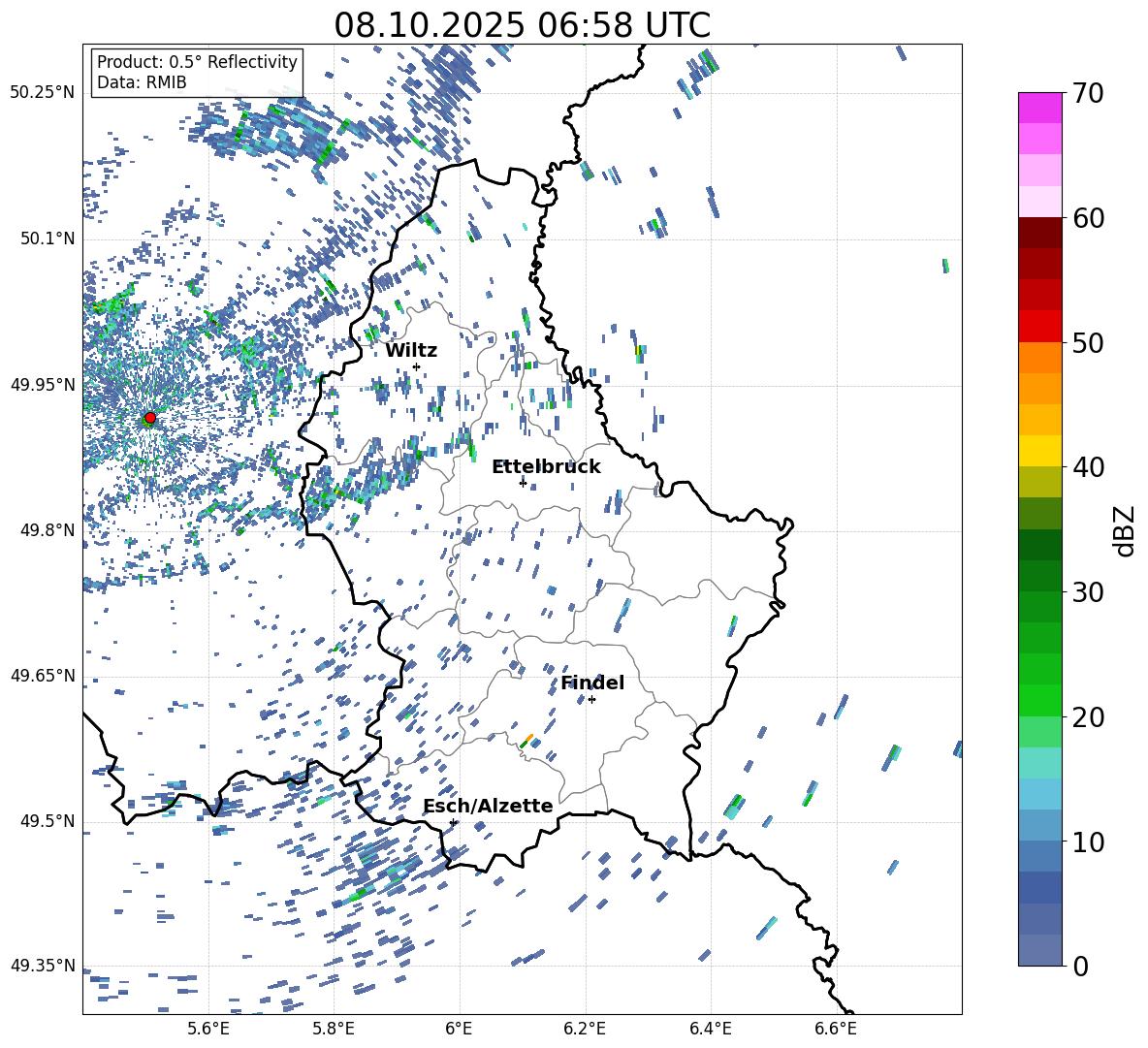Image resolution: width=1148 pixels, height=1048 pixels.
Task: Click the 20 dBZ colorbar tick label
Action: click(1088, 717)
